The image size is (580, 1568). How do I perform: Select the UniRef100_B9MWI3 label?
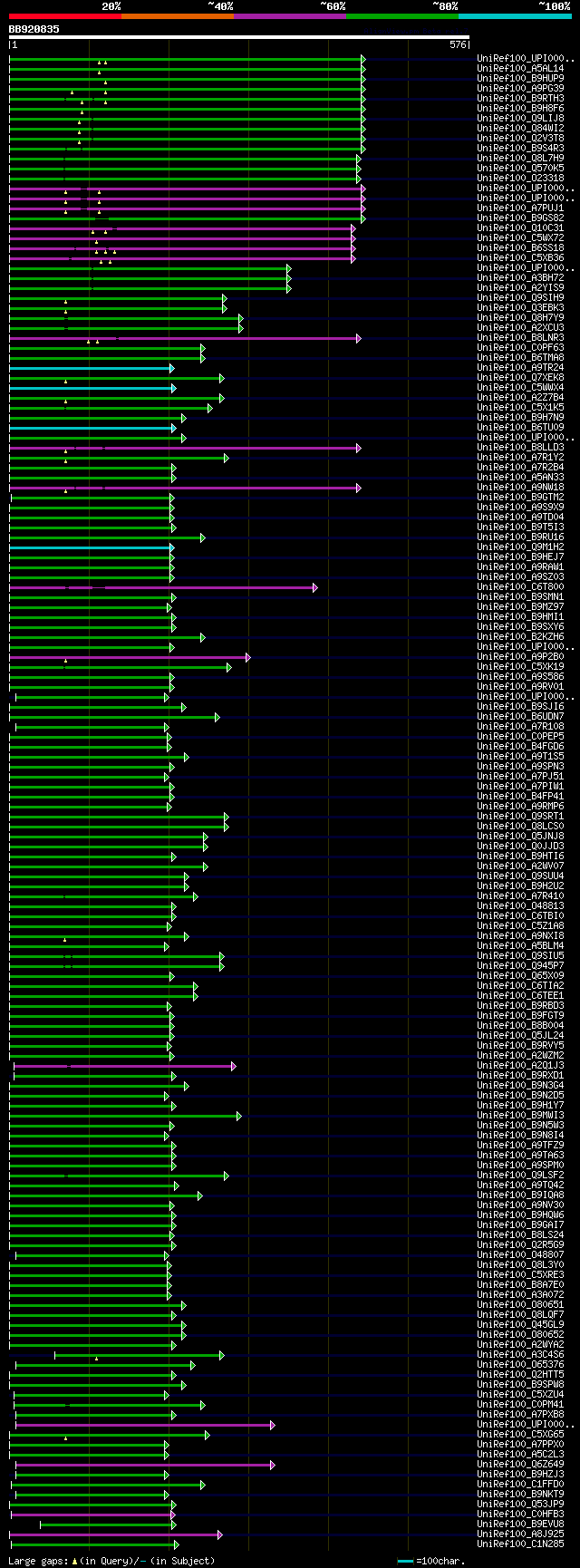pyautogui.click(x=520, y=1116)
